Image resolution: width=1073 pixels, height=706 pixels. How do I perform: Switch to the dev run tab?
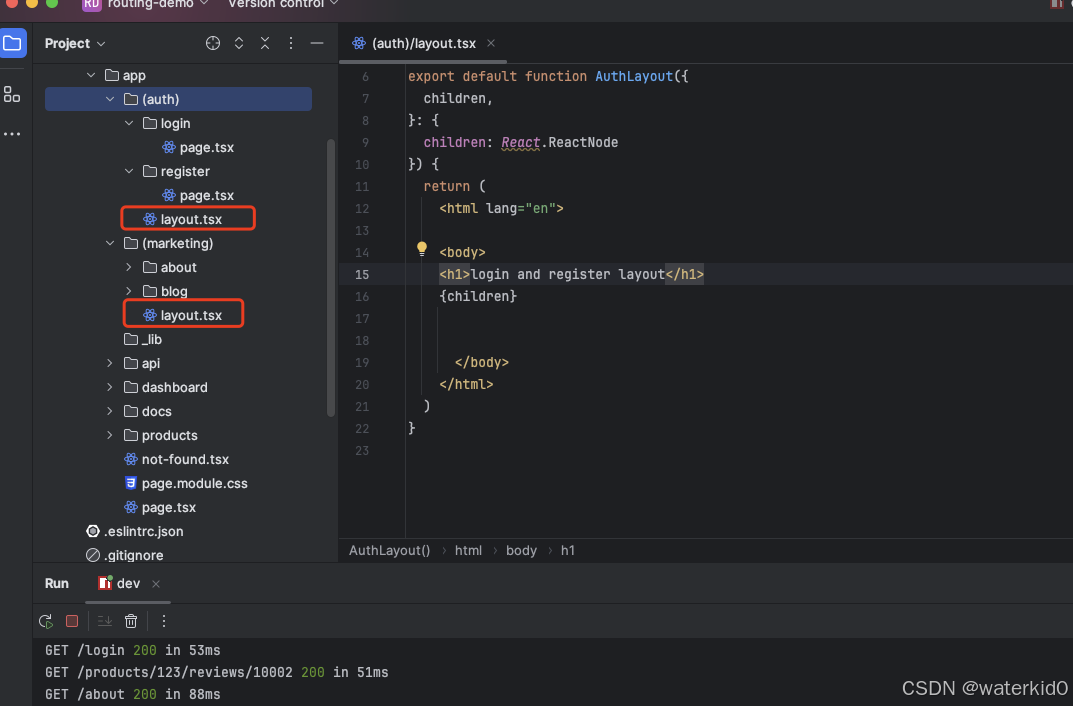[x=128, y=582]
